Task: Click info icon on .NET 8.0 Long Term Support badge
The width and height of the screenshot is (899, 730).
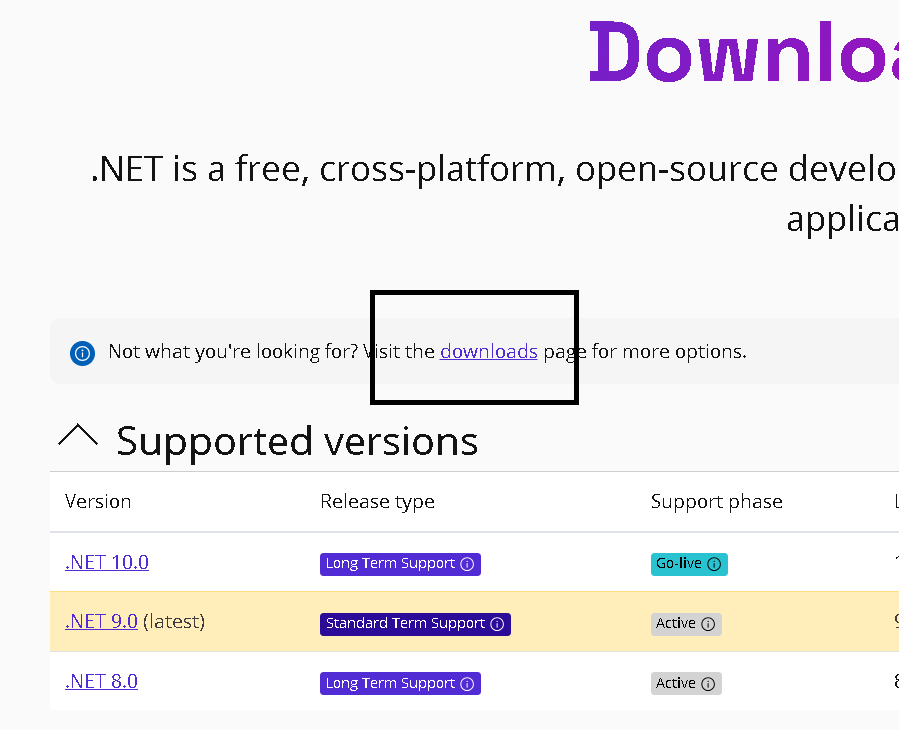Action: (x=466, y=684)
